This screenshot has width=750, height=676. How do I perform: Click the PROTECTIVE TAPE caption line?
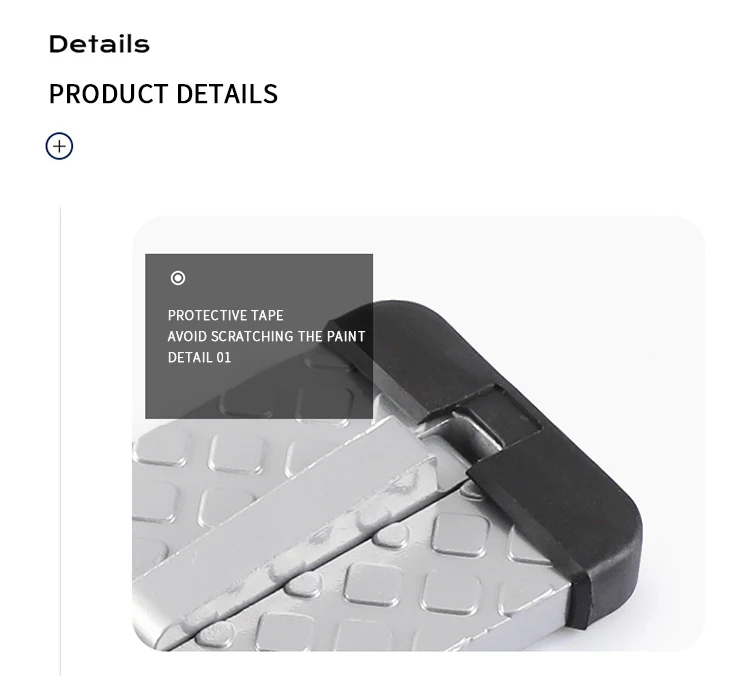pyautogui.click(x=225, y=316)
